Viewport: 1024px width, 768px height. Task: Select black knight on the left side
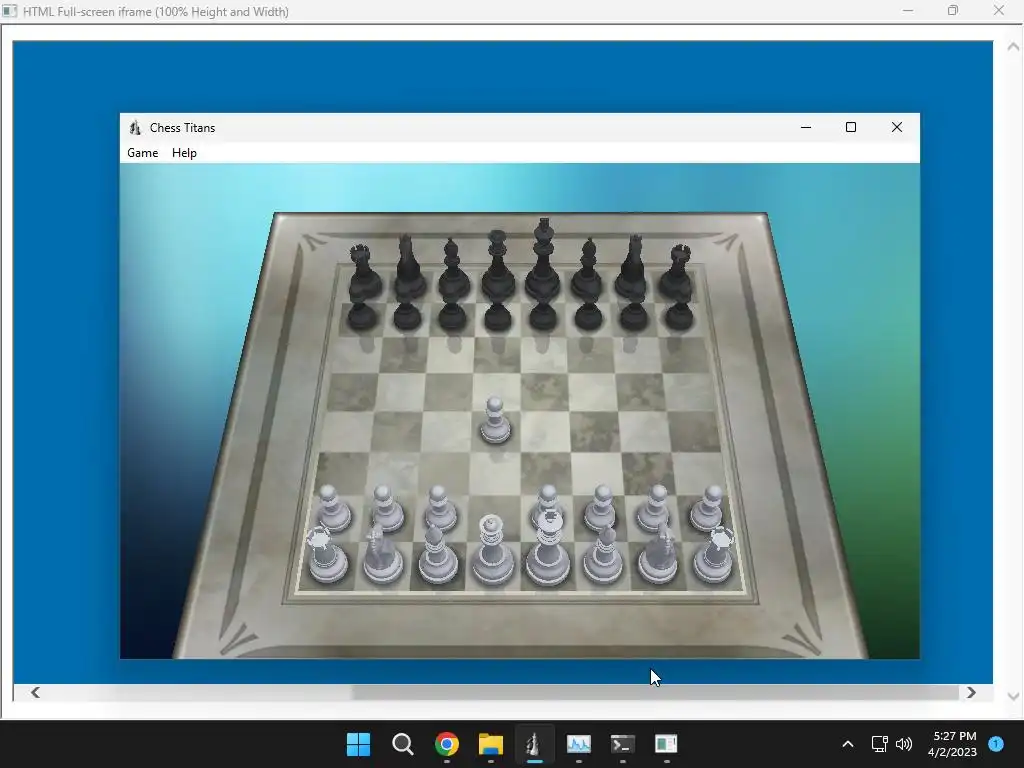(x=409, y=266)
